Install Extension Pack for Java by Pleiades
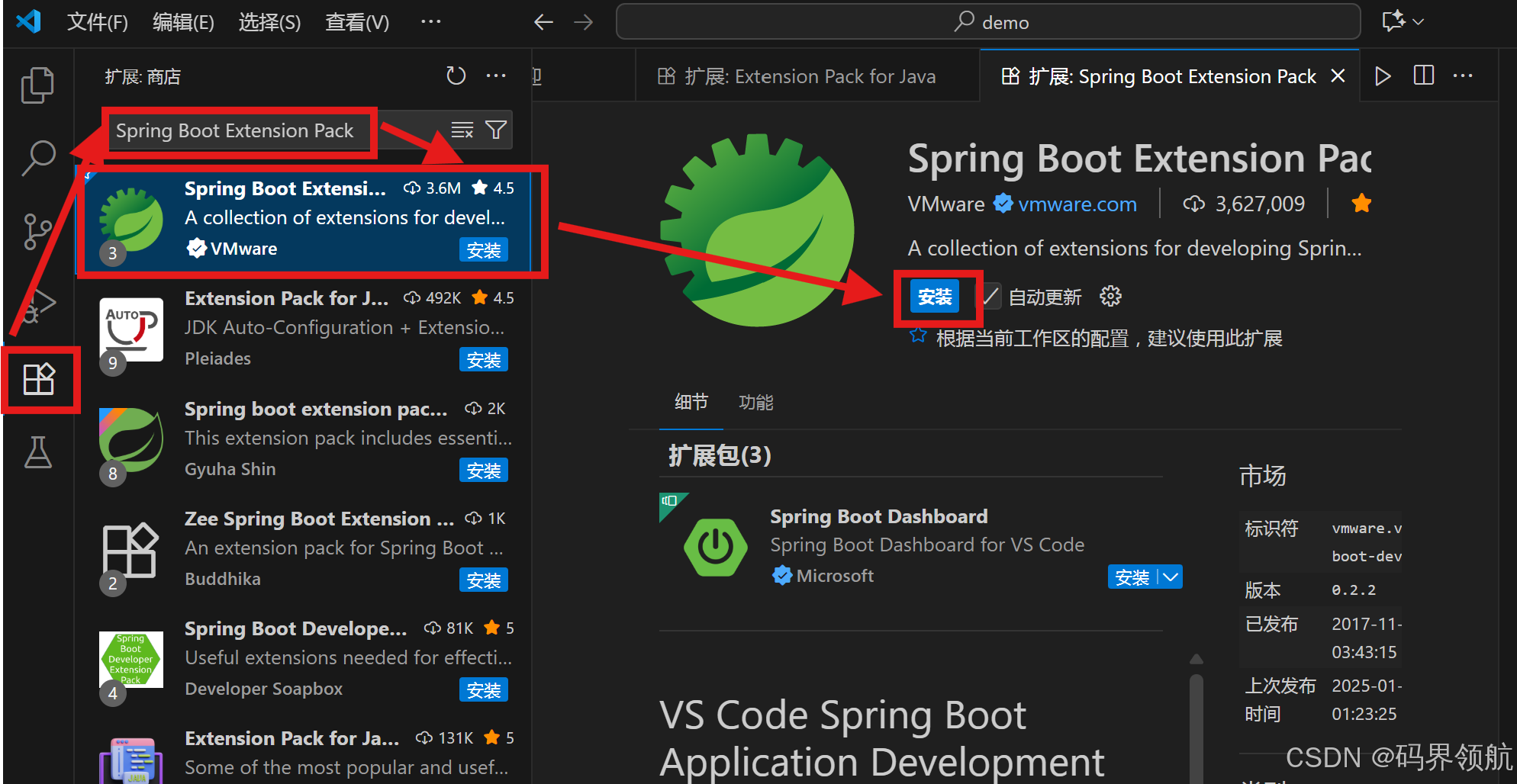1517x784 pixels. click(x=484, y=360)
